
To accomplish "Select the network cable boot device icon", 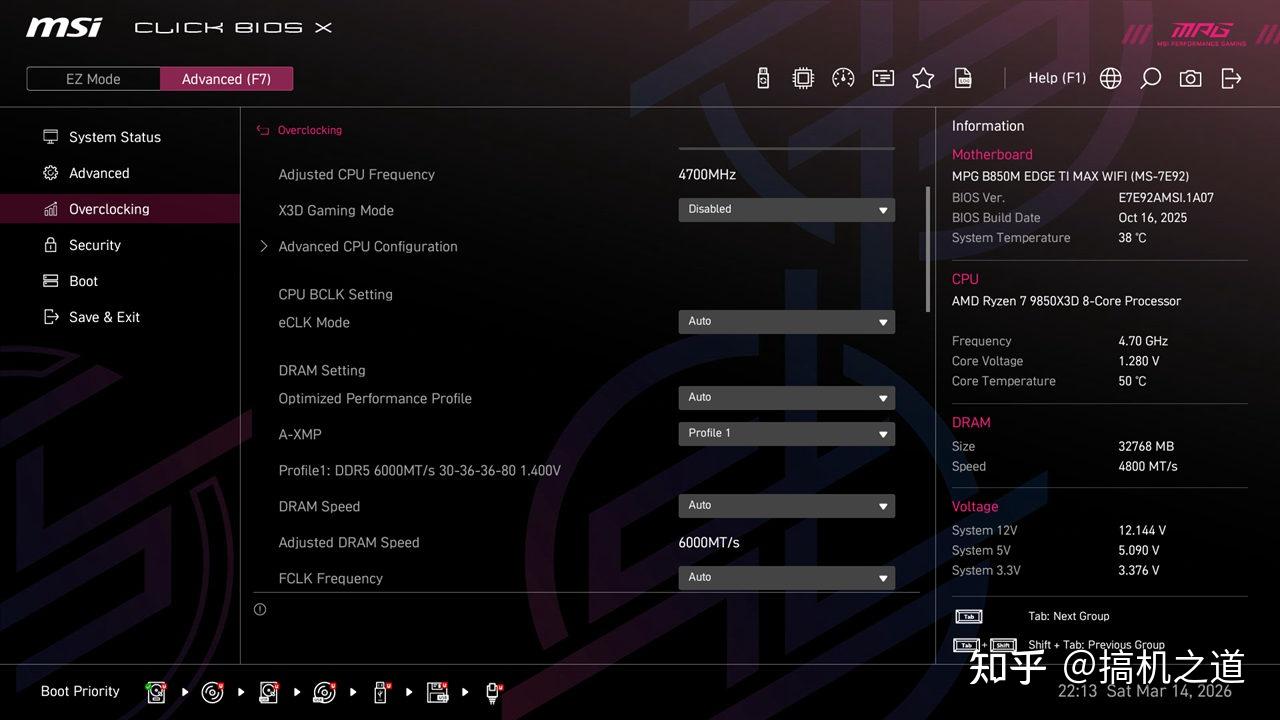I will (493, 691).
